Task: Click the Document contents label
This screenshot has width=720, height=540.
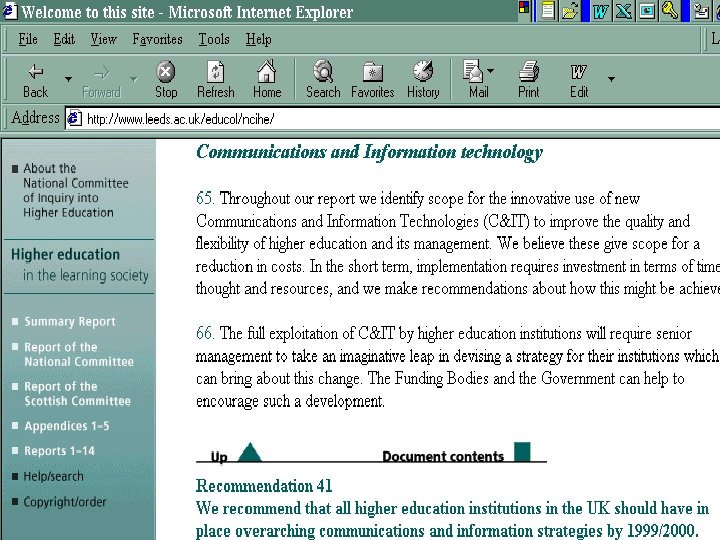Action: pos(443,456)
